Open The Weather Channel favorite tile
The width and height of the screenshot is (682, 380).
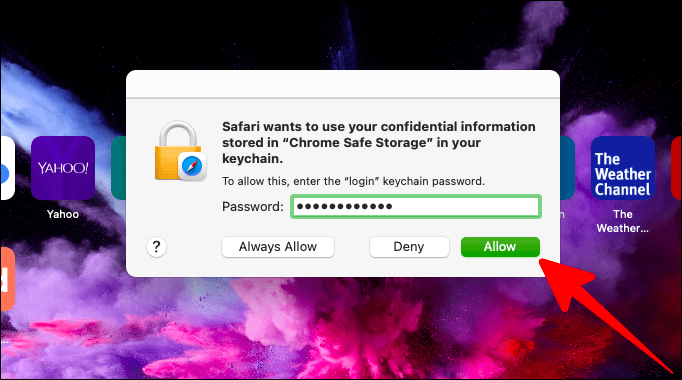(x=623, y=168)
